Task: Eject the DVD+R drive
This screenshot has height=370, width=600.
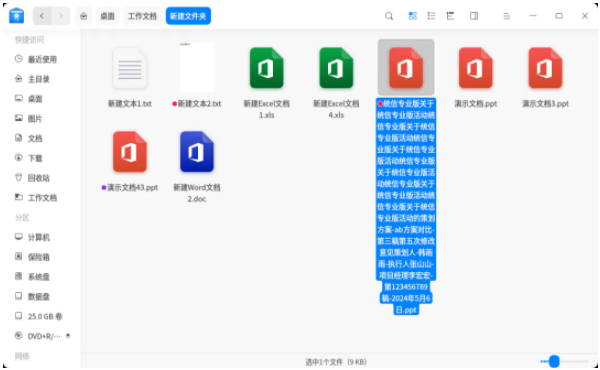Action: [x=68, y=336]
